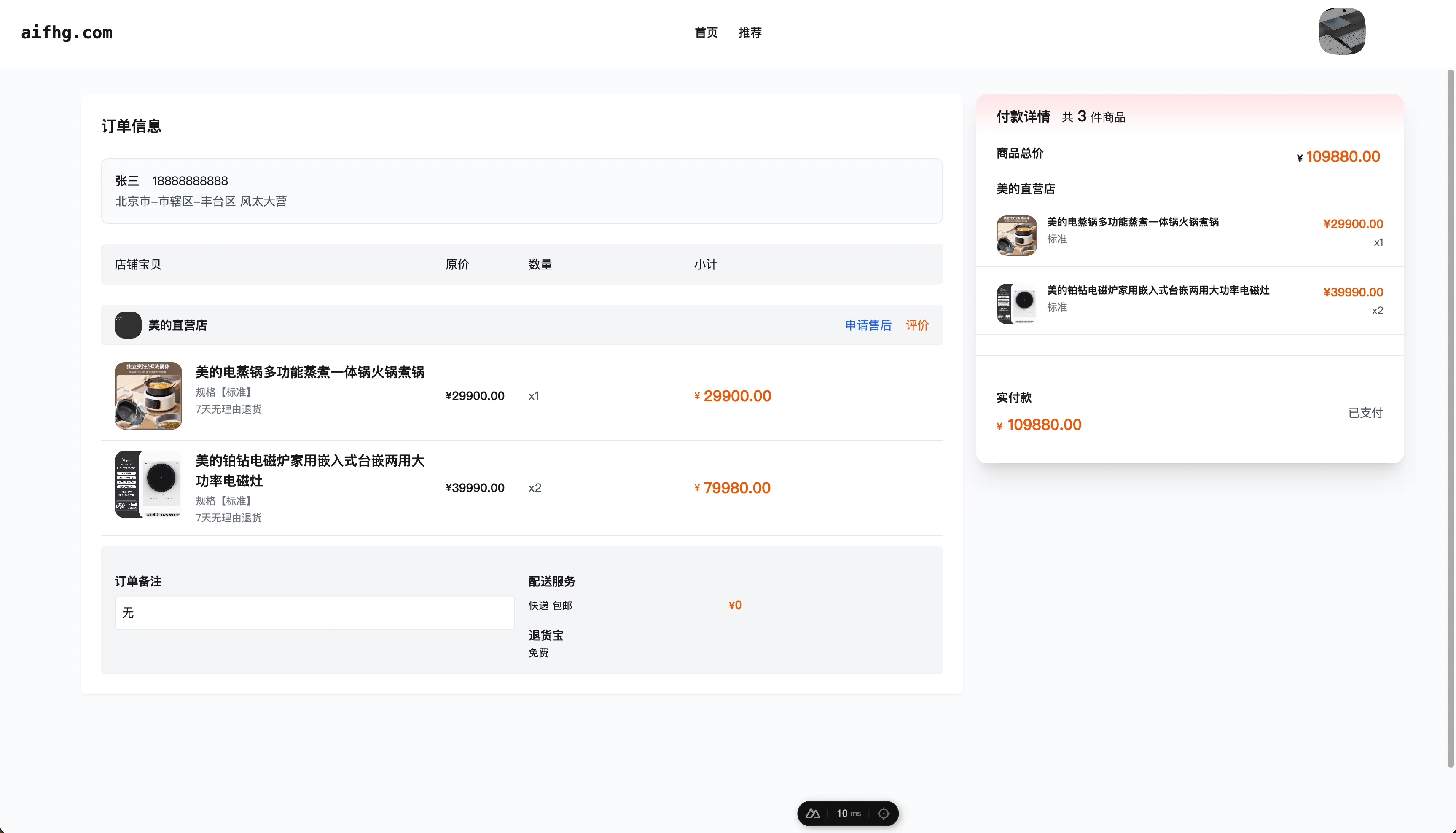Click the aifhg.com site logo

click(x=66, y=32)
